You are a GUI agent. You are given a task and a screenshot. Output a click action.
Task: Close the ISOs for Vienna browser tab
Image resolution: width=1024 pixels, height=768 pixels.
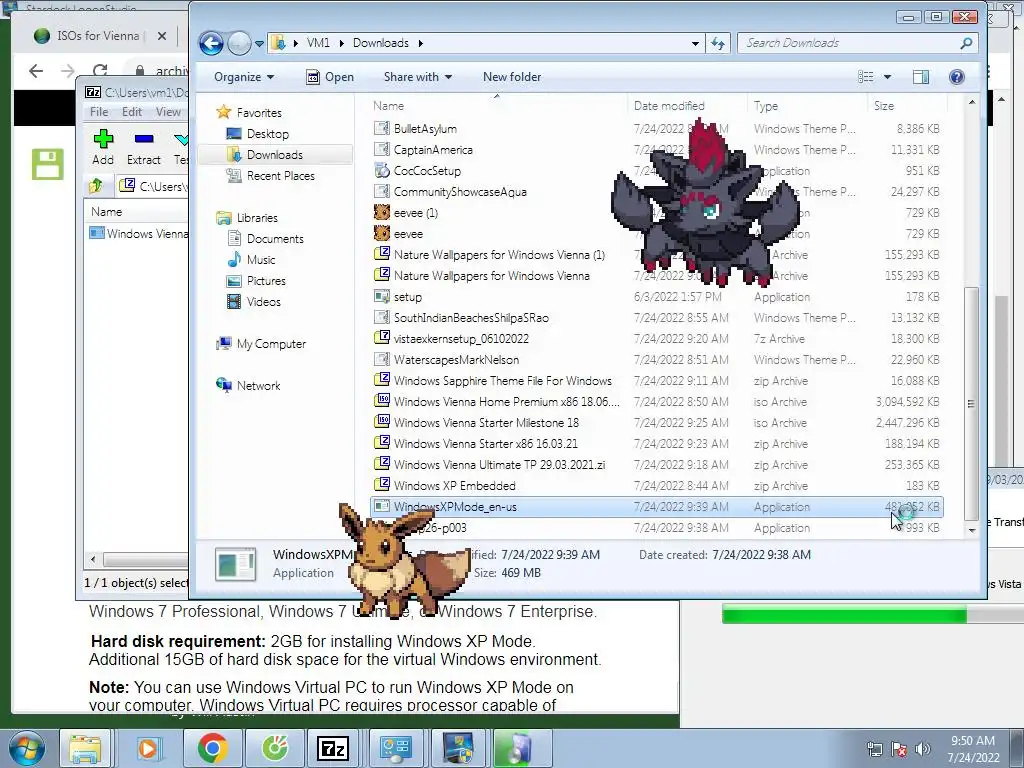point(162,36)
